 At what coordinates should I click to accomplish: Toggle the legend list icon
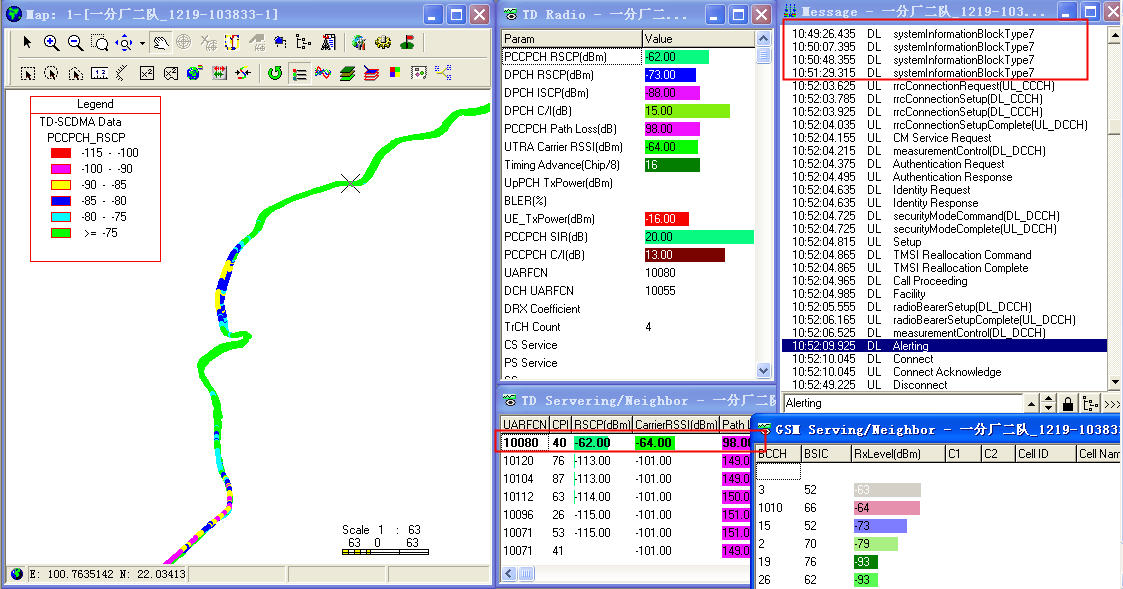[x=300, y=73]
